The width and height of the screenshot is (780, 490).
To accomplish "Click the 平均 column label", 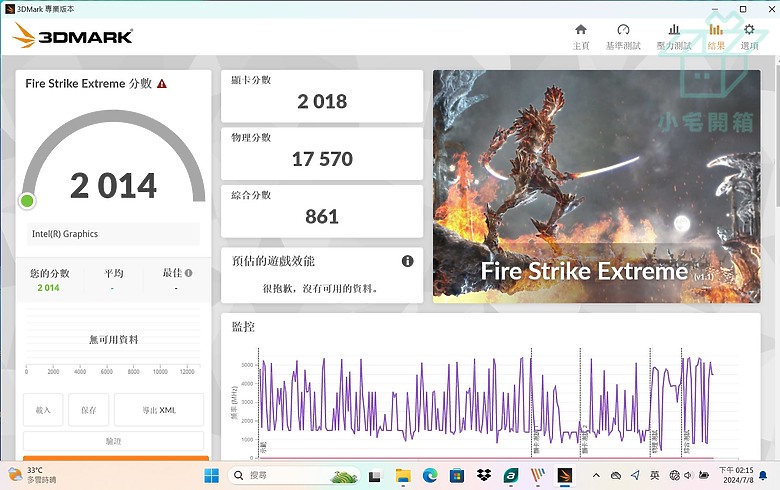I will (113, 273).
